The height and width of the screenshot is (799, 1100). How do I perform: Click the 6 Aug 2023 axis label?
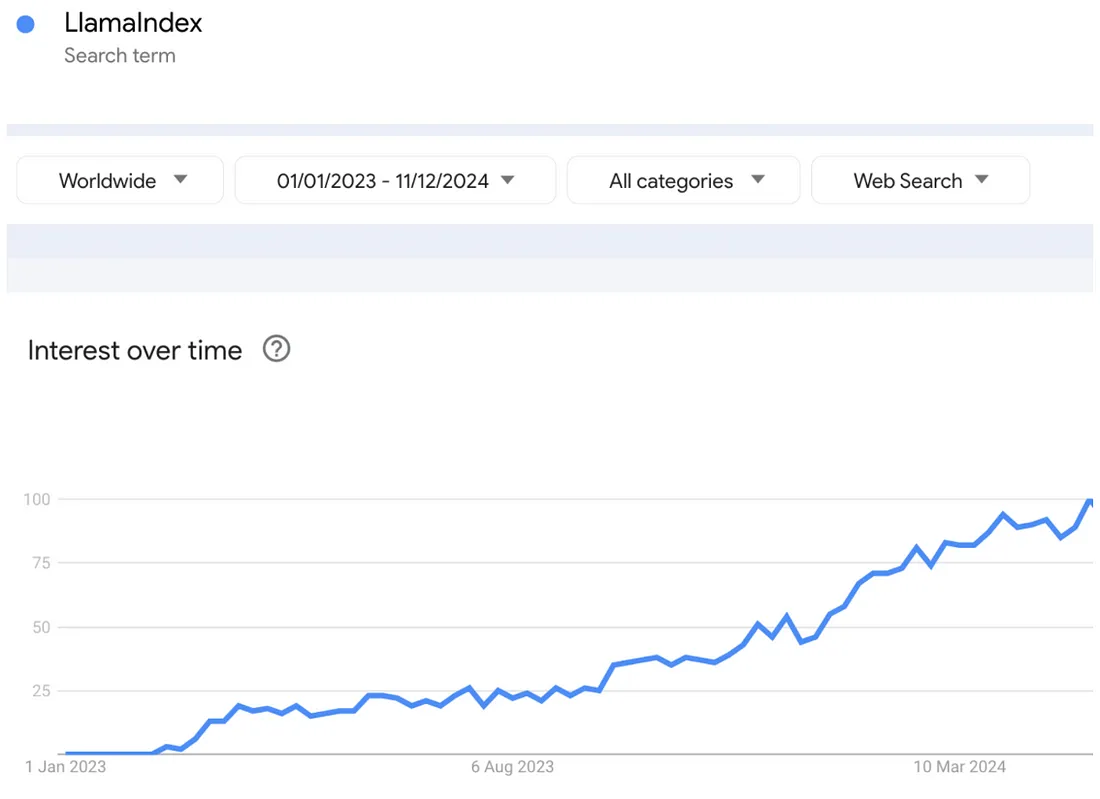click(512, 767)
